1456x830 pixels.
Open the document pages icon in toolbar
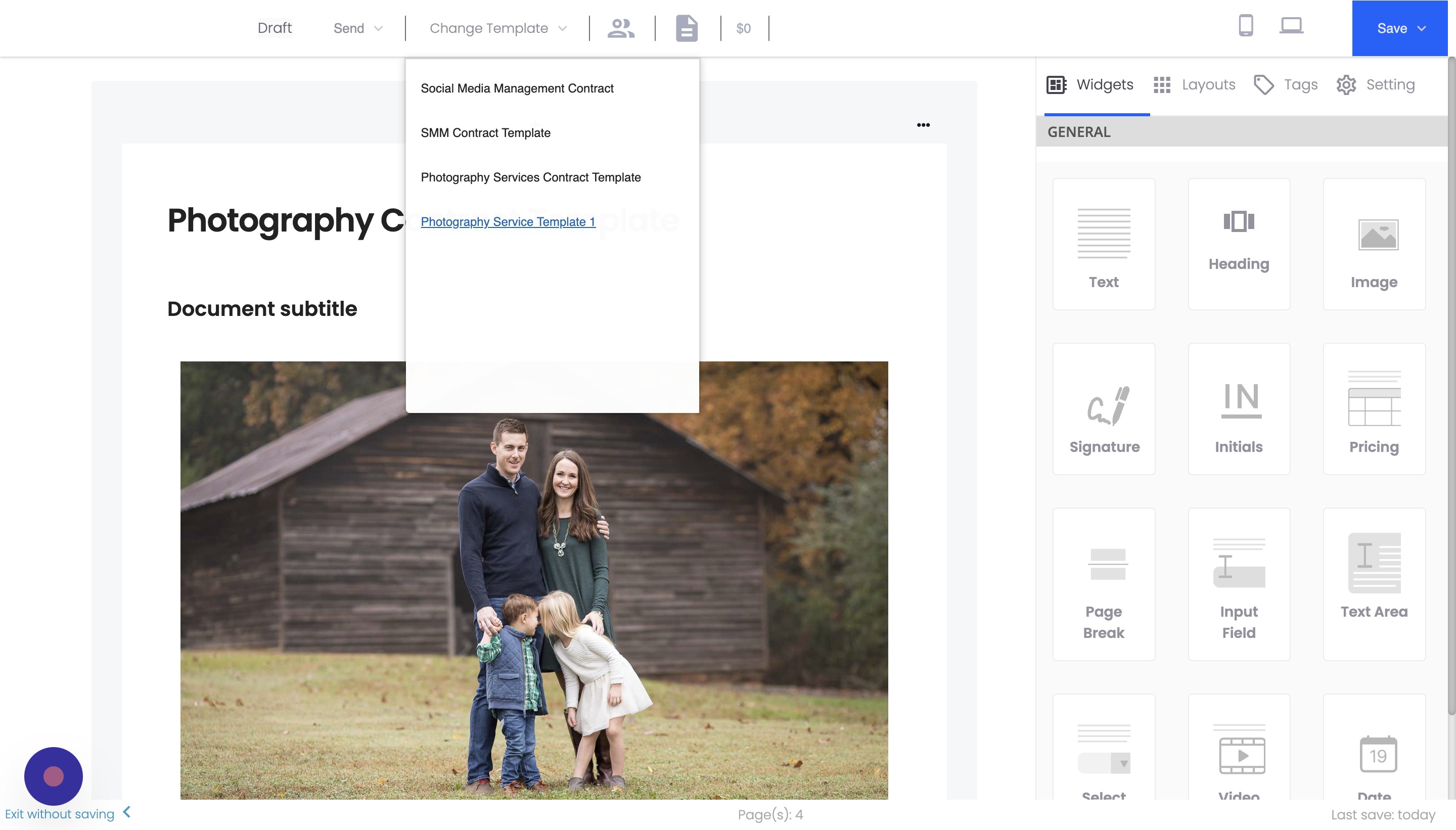[x=686, y=28]
